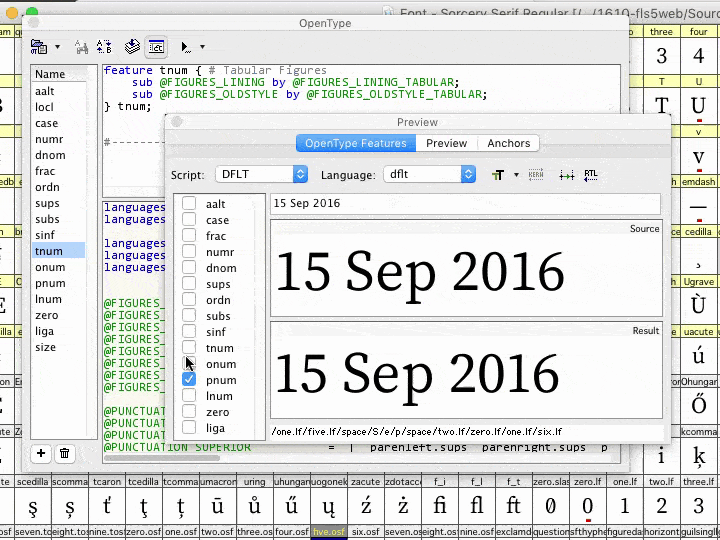
Task: Click the open/save OpenType features icon
Action: (x=39, y=47)
